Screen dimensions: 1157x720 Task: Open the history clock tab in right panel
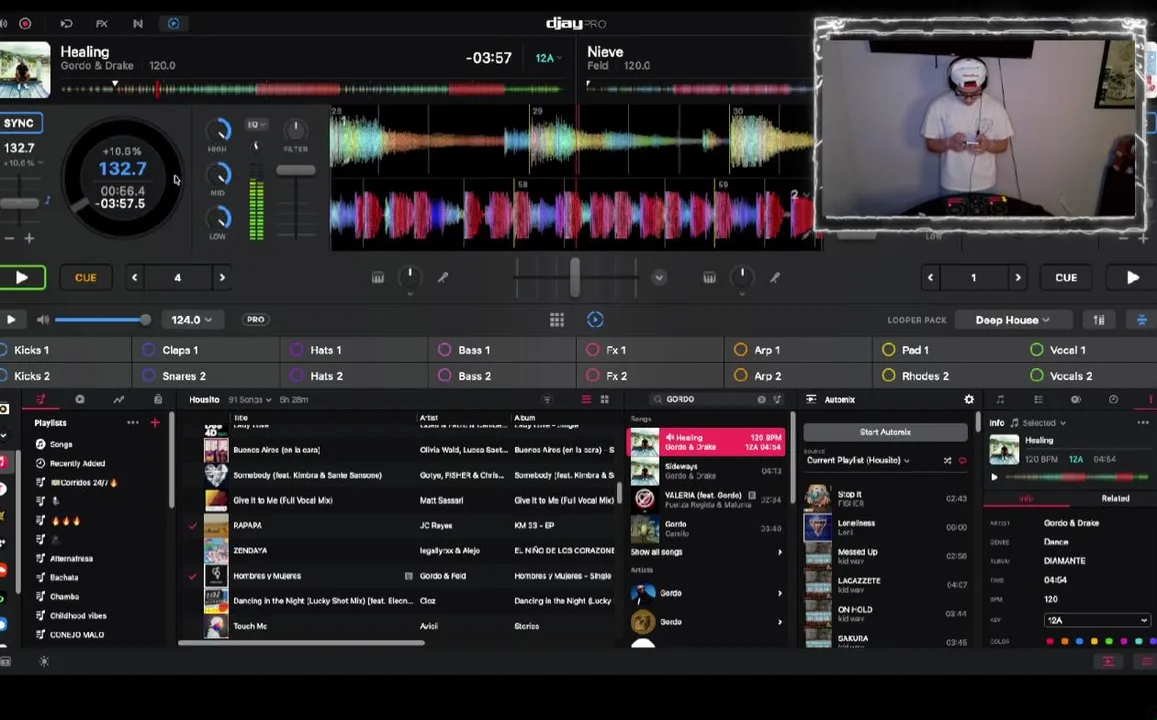[x=1113, y=399]
